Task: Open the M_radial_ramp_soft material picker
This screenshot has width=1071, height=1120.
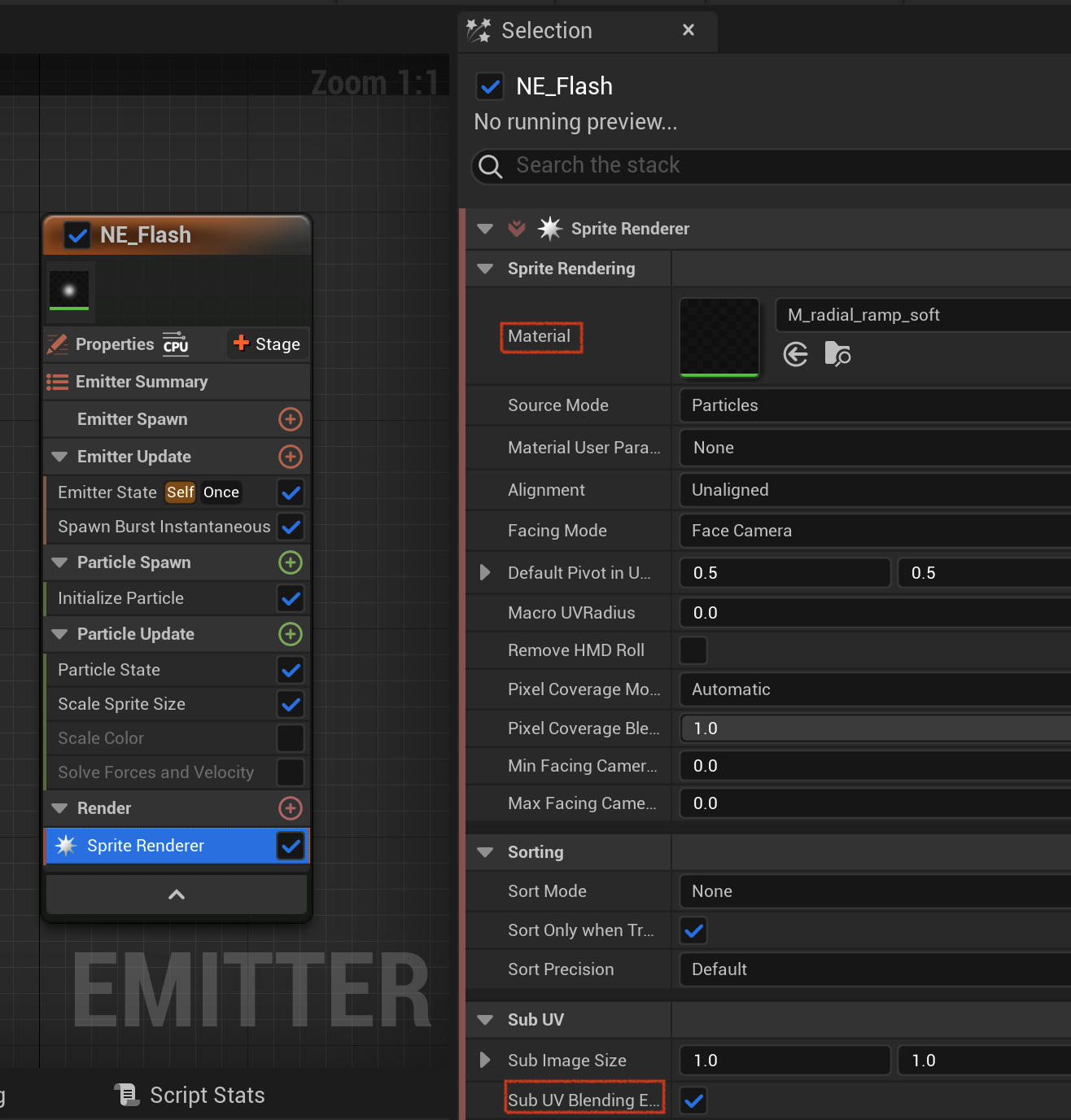Action: (x=923, y=315)
